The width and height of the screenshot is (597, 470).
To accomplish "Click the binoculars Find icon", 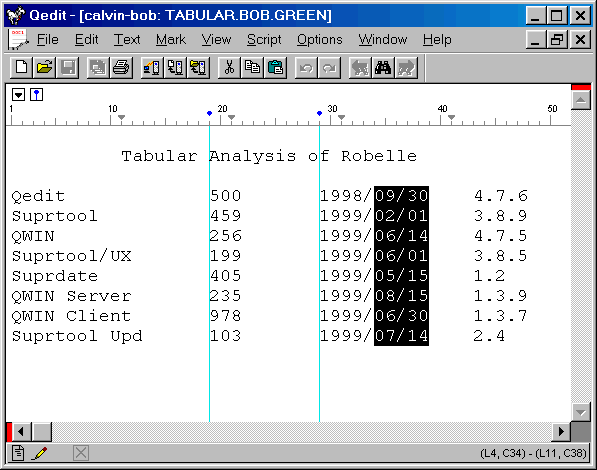I will click(x=383, y=68).
